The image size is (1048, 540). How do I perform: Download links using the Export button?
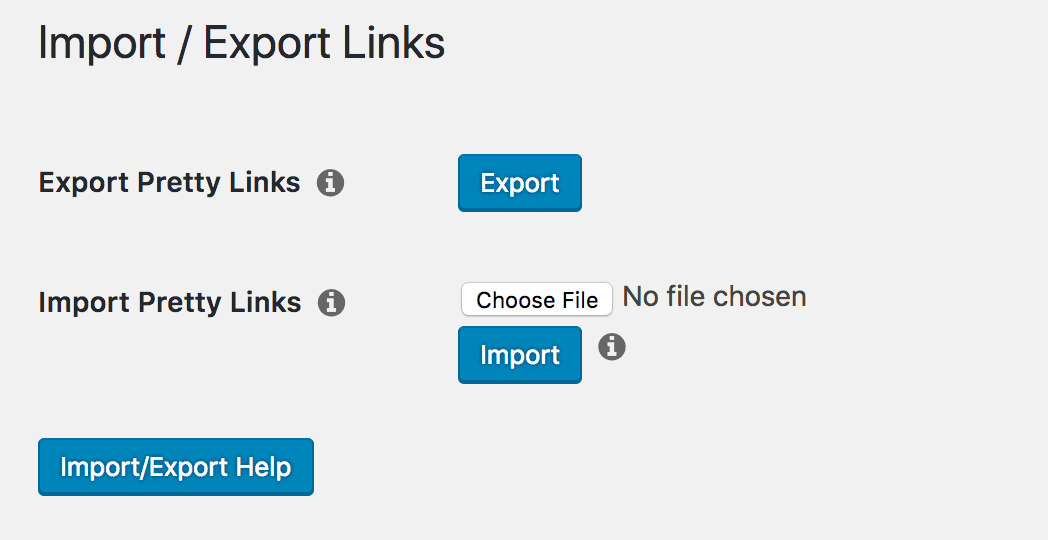(x=520, y=183)
